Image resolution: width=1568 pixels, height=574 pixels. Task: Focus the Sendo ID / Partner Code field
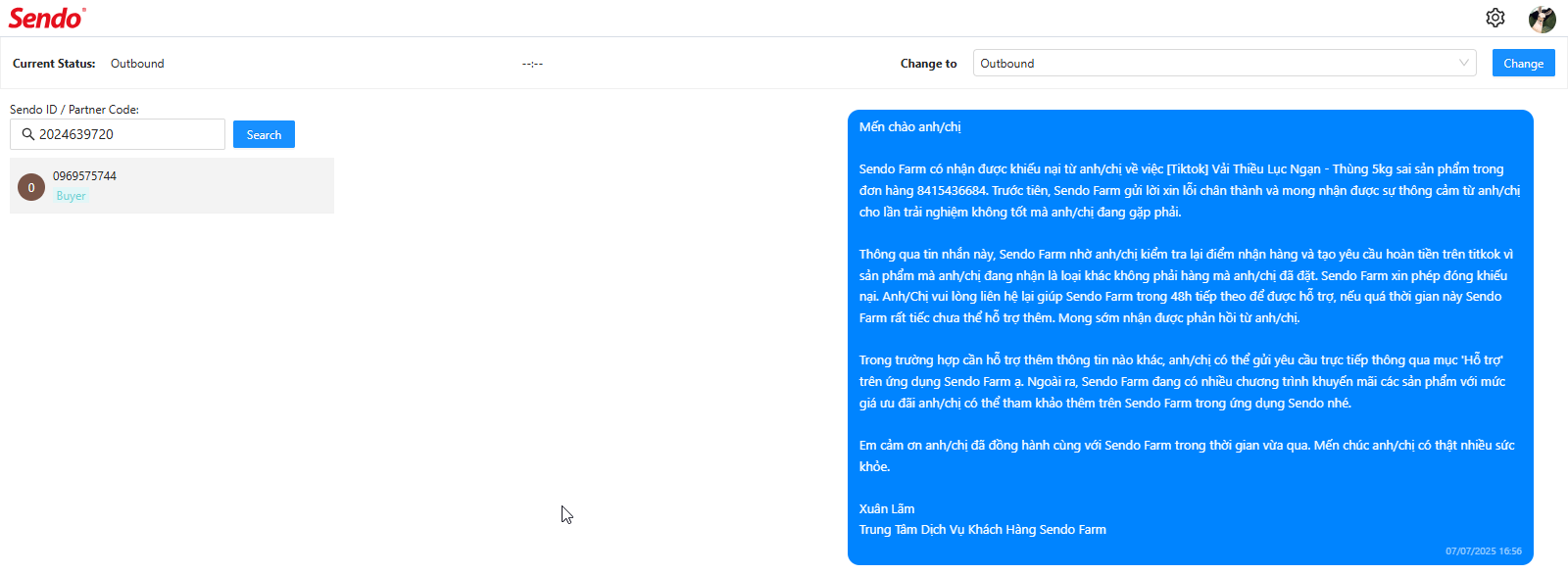118,134
